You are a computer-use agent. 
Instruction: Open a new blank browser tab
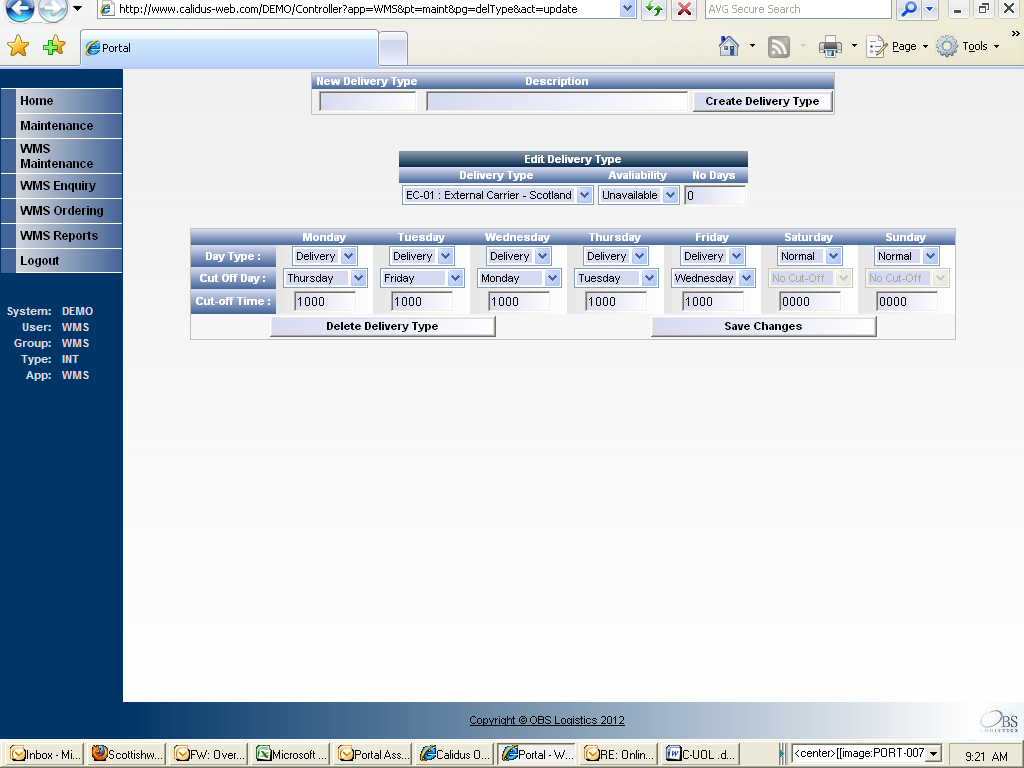392,48
